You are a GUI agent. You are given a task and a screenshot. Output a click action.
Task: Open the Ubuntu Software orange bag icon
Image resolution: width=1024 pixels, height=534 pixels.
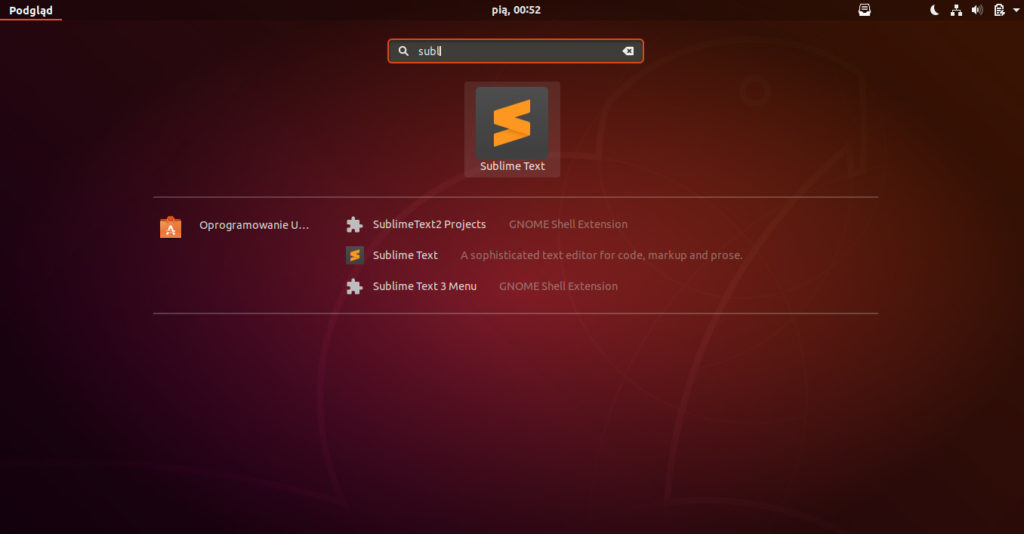[x=170, y=227]
